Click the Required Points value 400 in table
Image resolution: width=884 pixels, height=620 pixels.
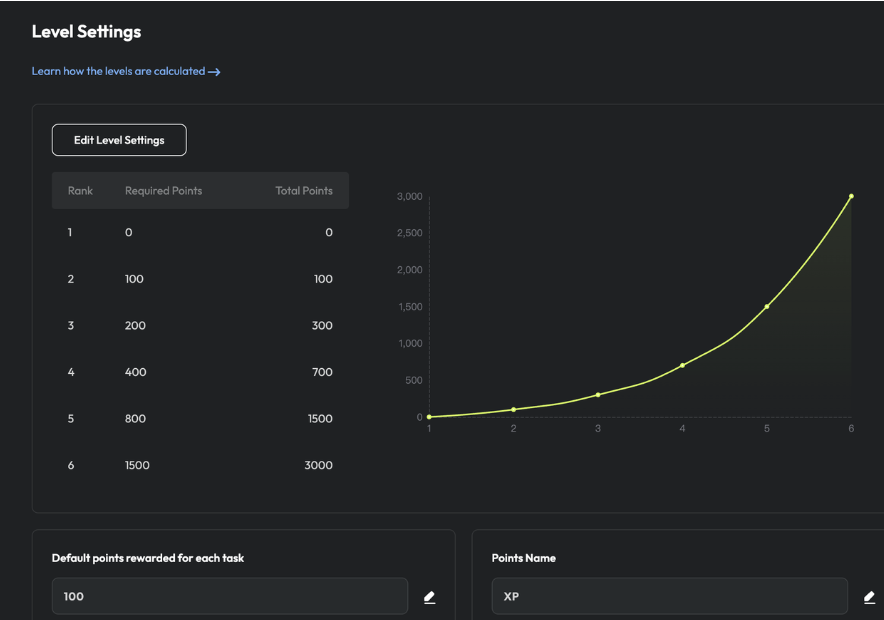click(135, 372)
